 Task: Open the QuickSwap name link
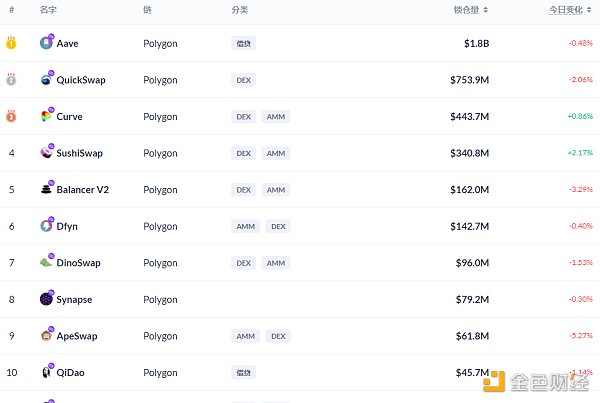click(81, 80)
